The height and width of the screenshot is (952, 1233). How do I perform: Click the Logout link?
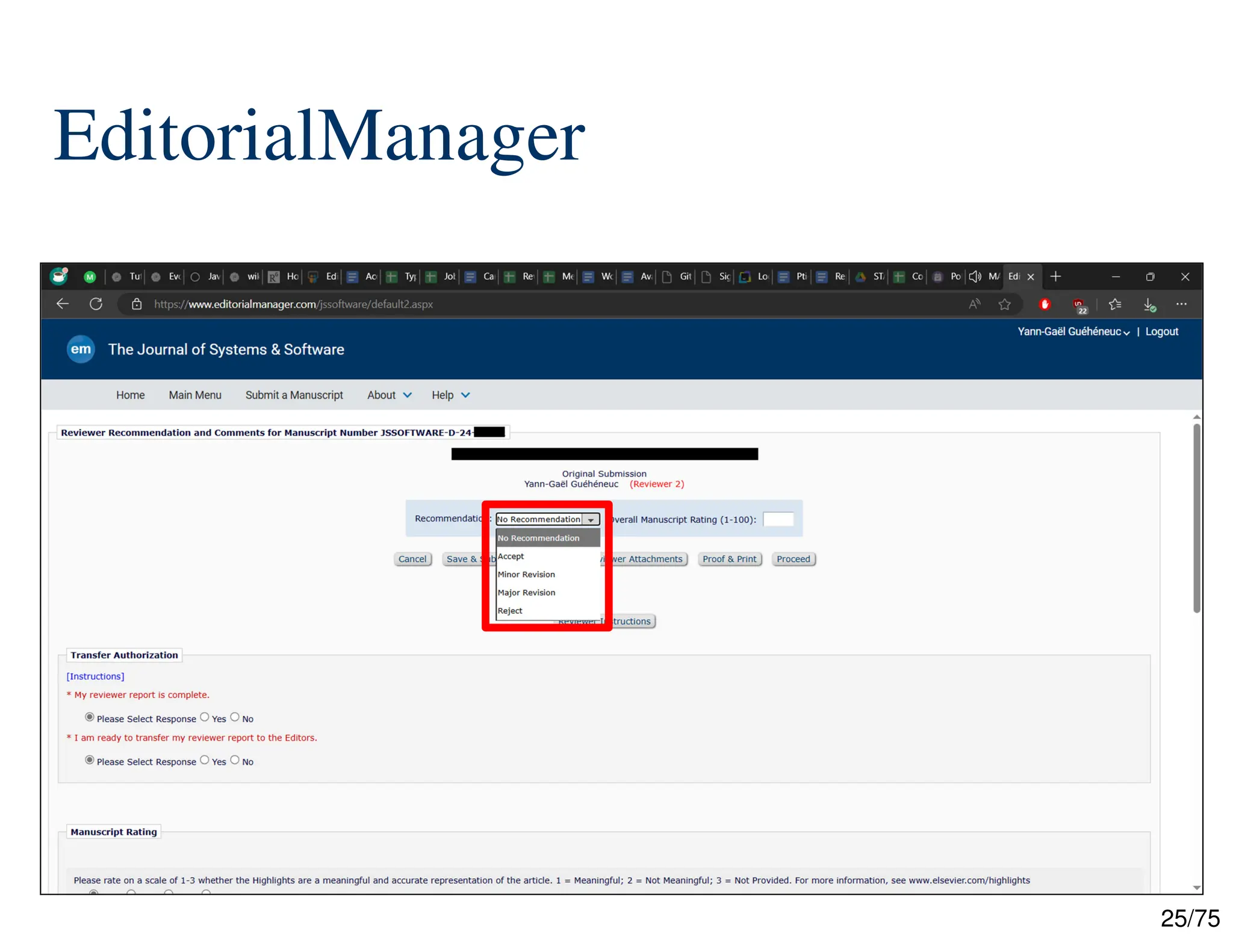point(1161,332)
